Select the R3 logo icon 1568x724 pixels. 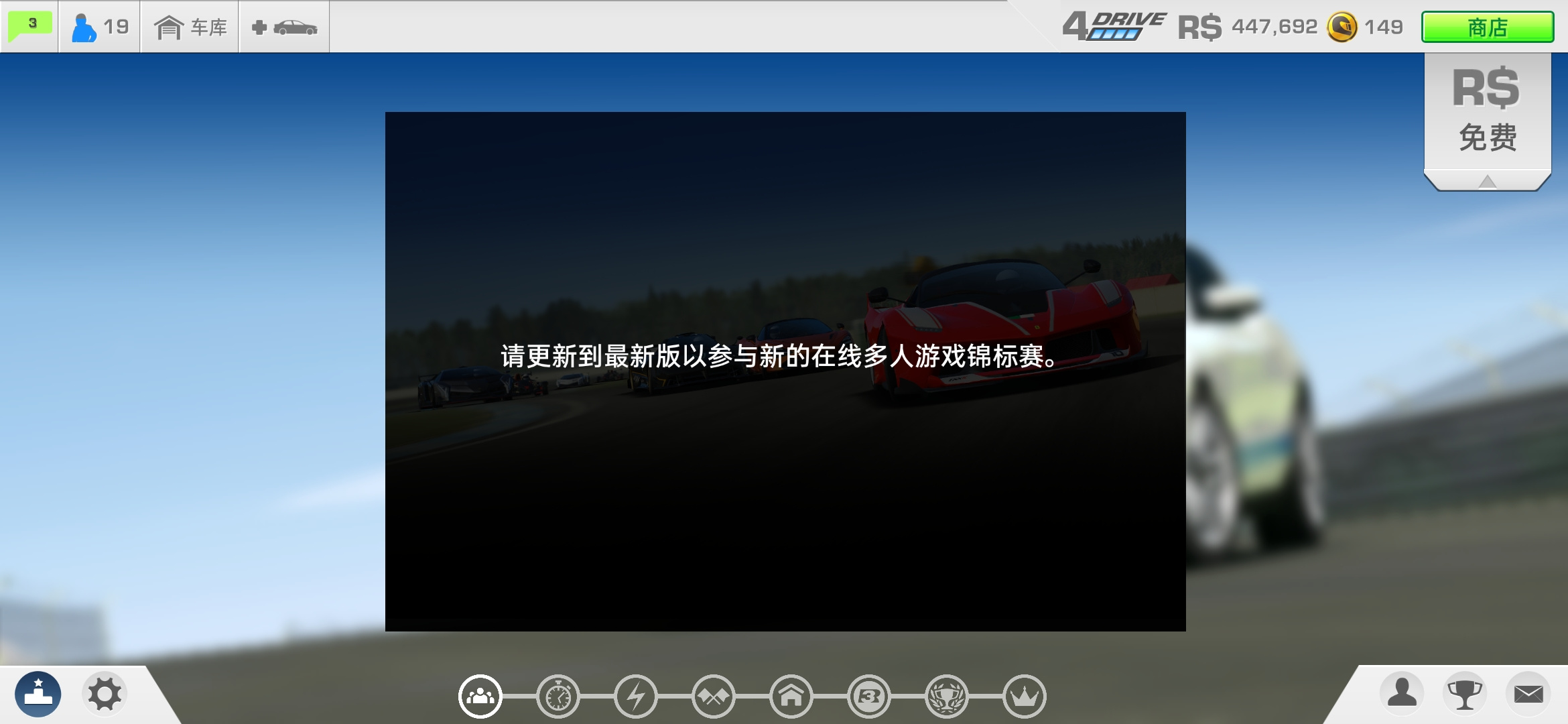pyautogui.click(x=869, y=697)
